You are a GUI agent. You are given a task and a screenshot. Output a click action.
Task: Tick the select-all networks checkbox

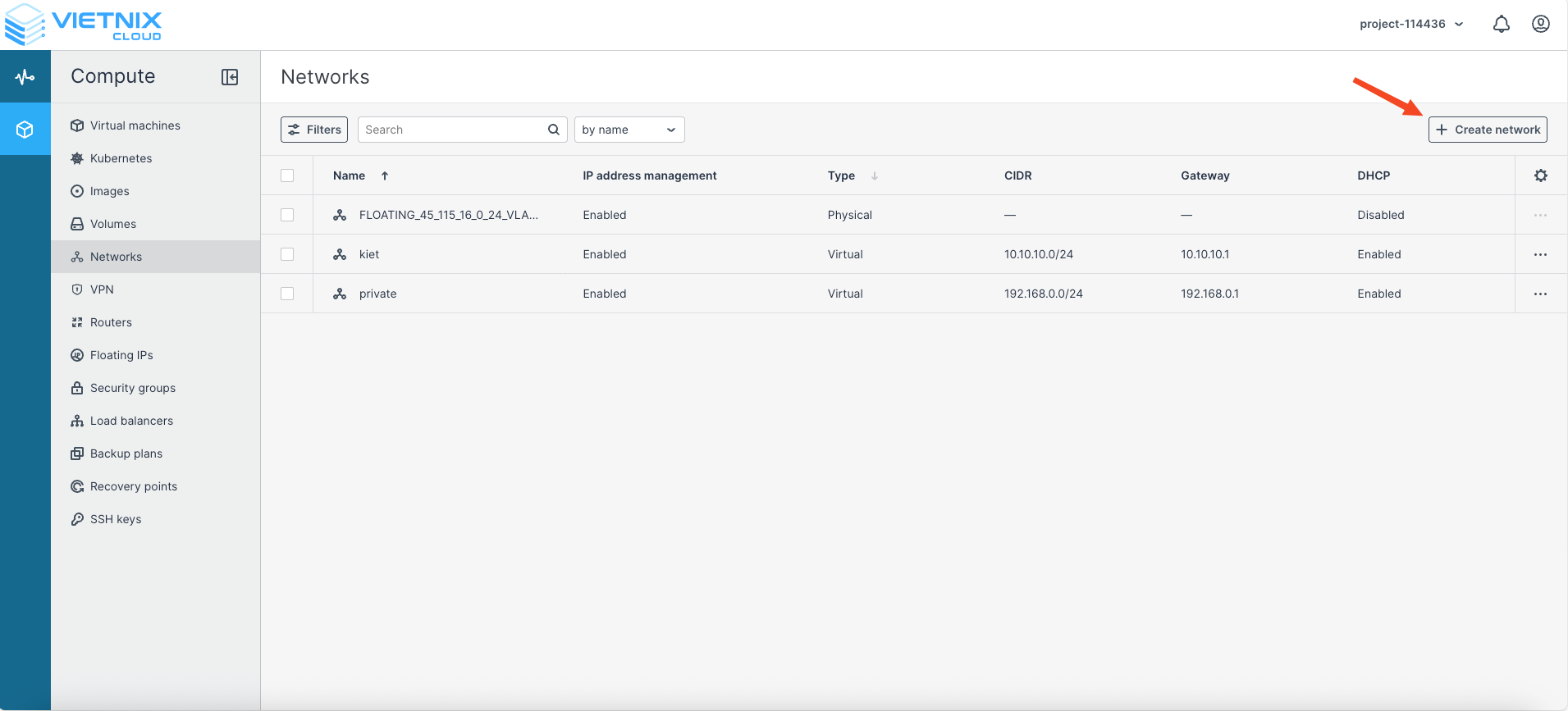287,175
